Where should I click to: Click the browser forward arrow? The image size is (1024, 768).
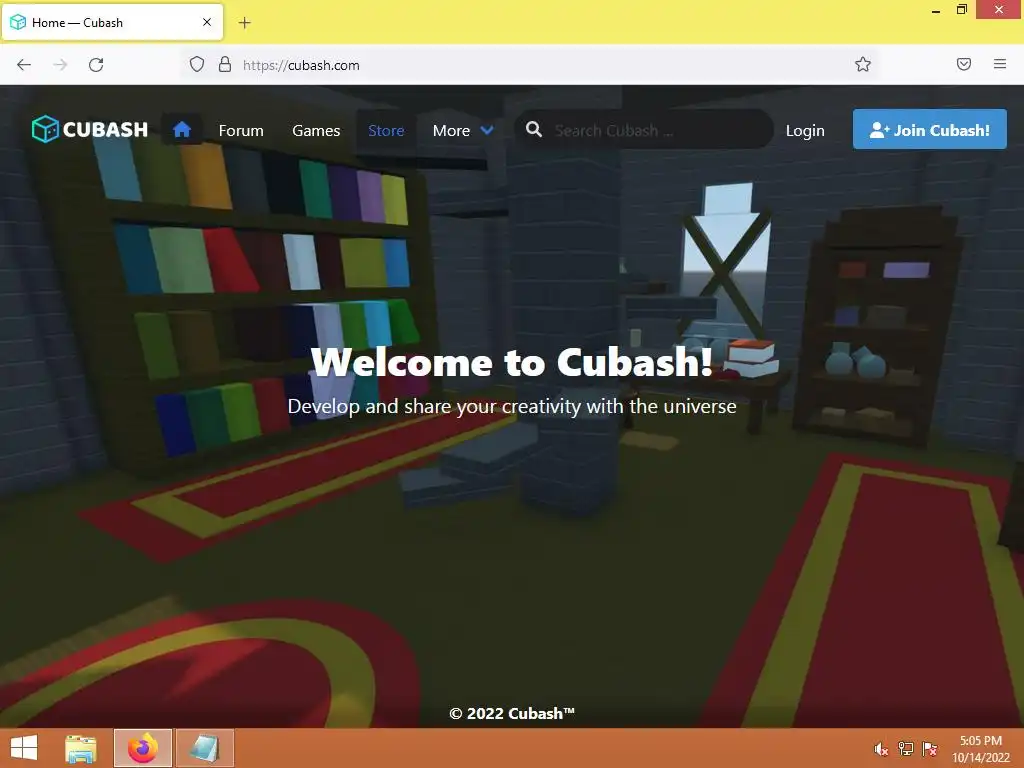click(x=60, y=65)
